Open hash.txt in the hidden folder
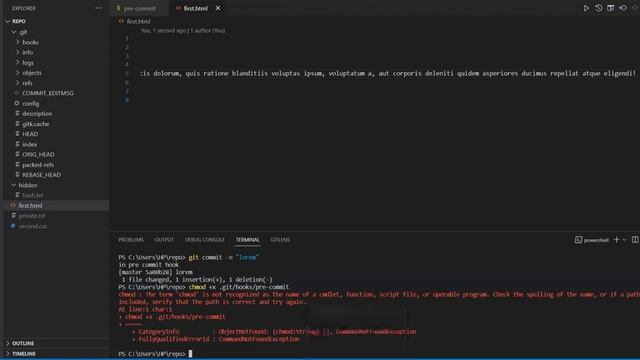The width and height of the screenshot is (640, 360). [x=33, y=195]
